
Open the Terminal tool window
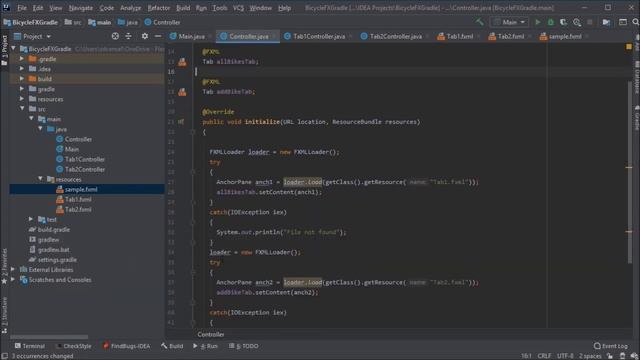point(29,346)
